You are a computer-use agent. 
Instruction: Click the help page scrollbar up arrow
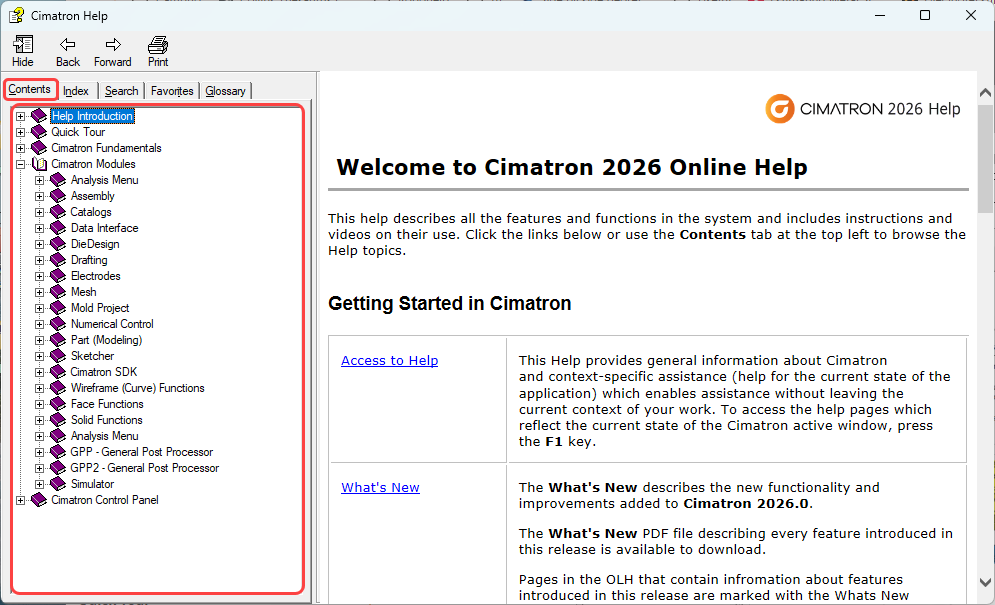coord(985,93)
